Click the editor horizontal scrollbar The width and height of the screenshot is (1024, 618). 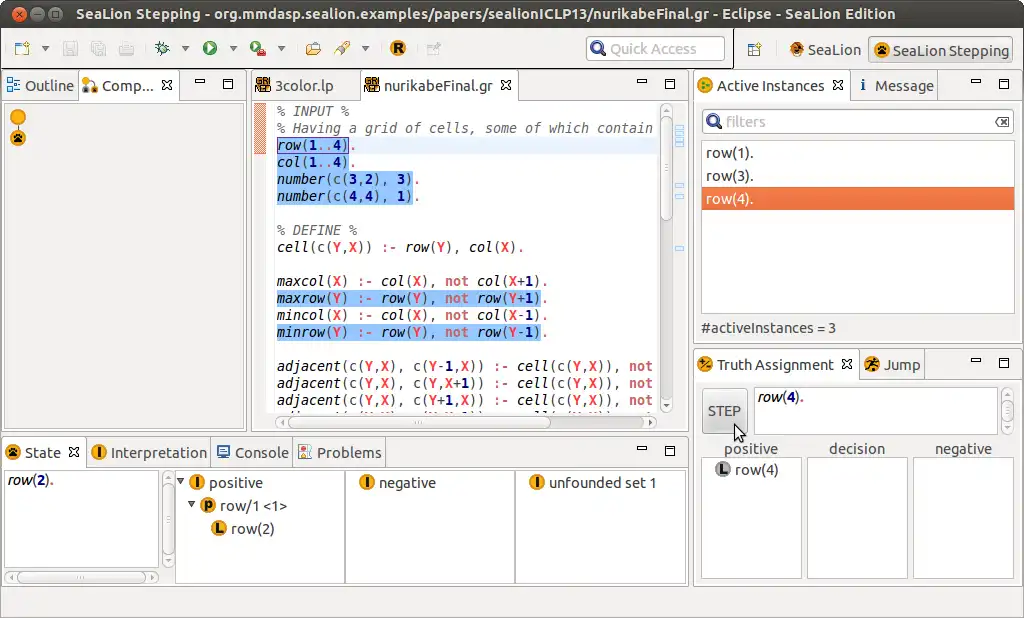pos(419,422)
